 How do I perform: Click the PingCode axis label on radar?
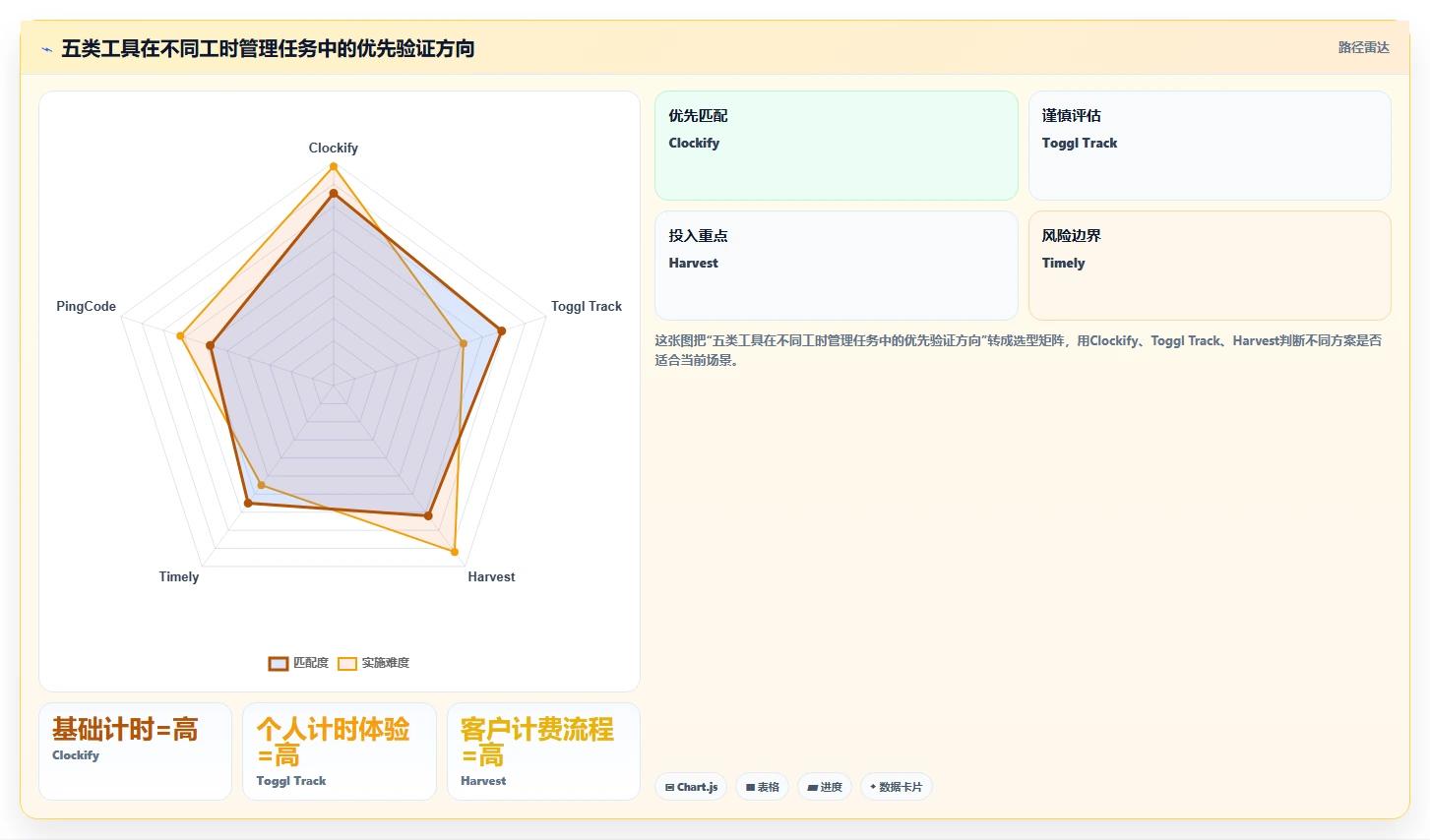pyautogui.click(x=87, y=306)
